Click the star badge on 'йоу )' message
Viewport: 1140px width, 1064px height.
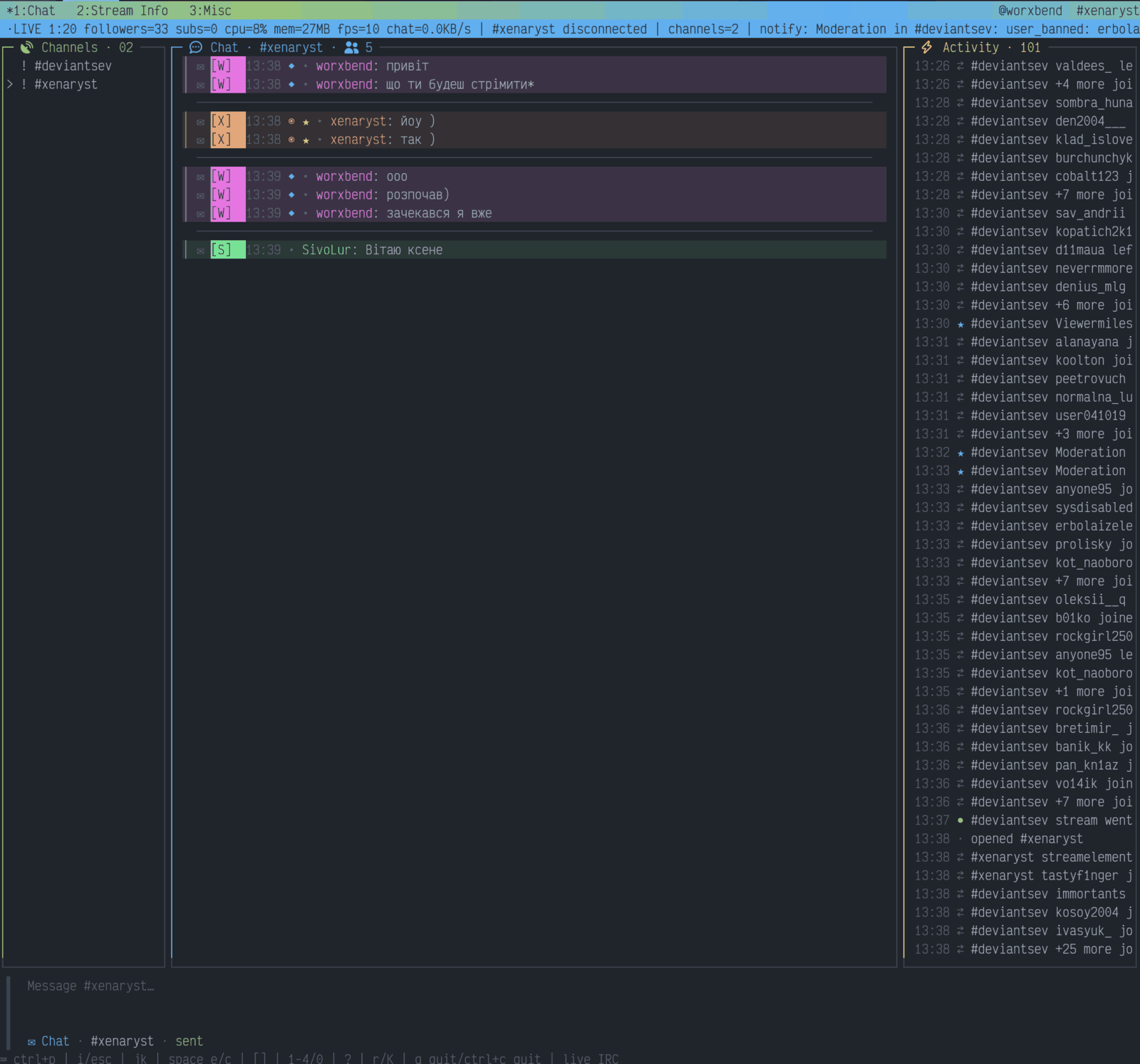[306, 122]
